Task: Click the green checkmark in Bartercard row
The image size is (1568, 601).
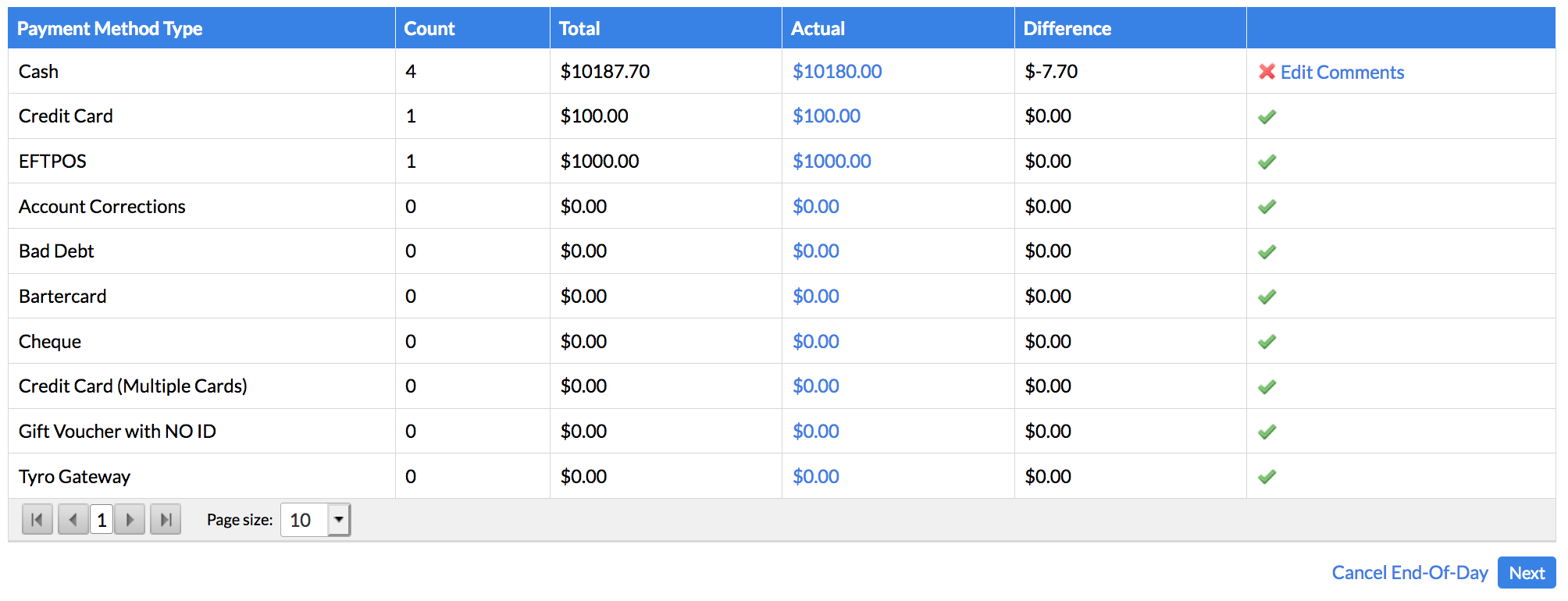Action: (1267, 297)
